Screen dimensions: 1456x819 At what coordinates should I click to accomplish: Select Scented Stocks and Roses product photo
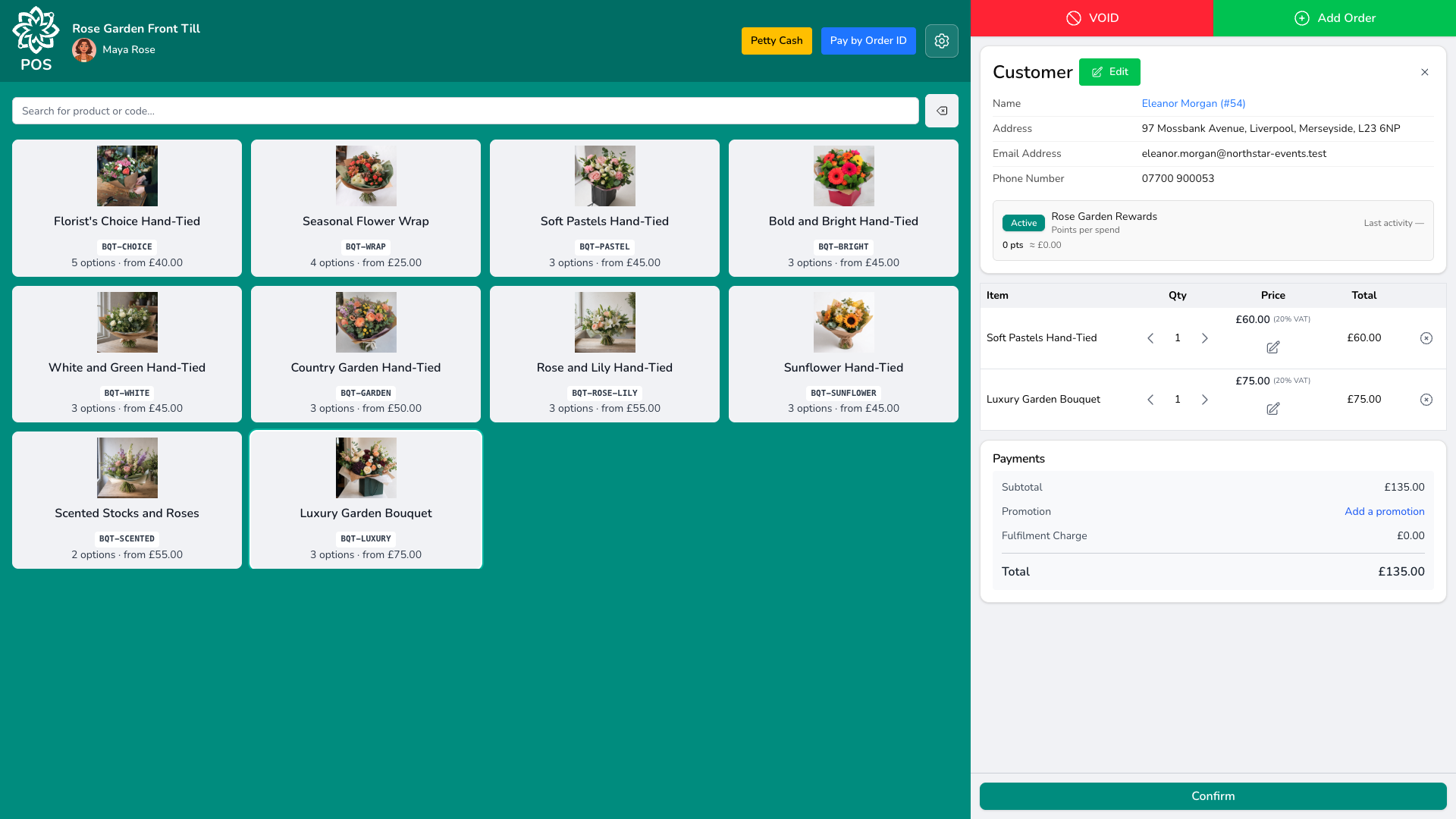[x=127, y=468]
